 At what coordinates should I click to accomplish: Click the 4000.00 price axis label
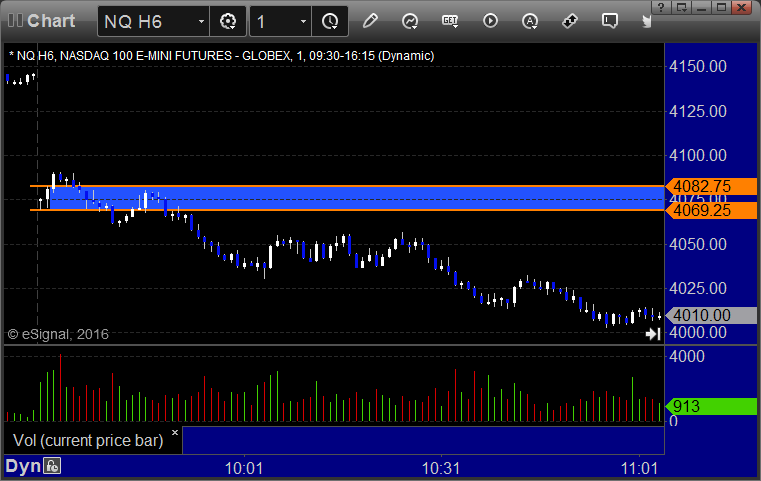[x=698, y=333]
